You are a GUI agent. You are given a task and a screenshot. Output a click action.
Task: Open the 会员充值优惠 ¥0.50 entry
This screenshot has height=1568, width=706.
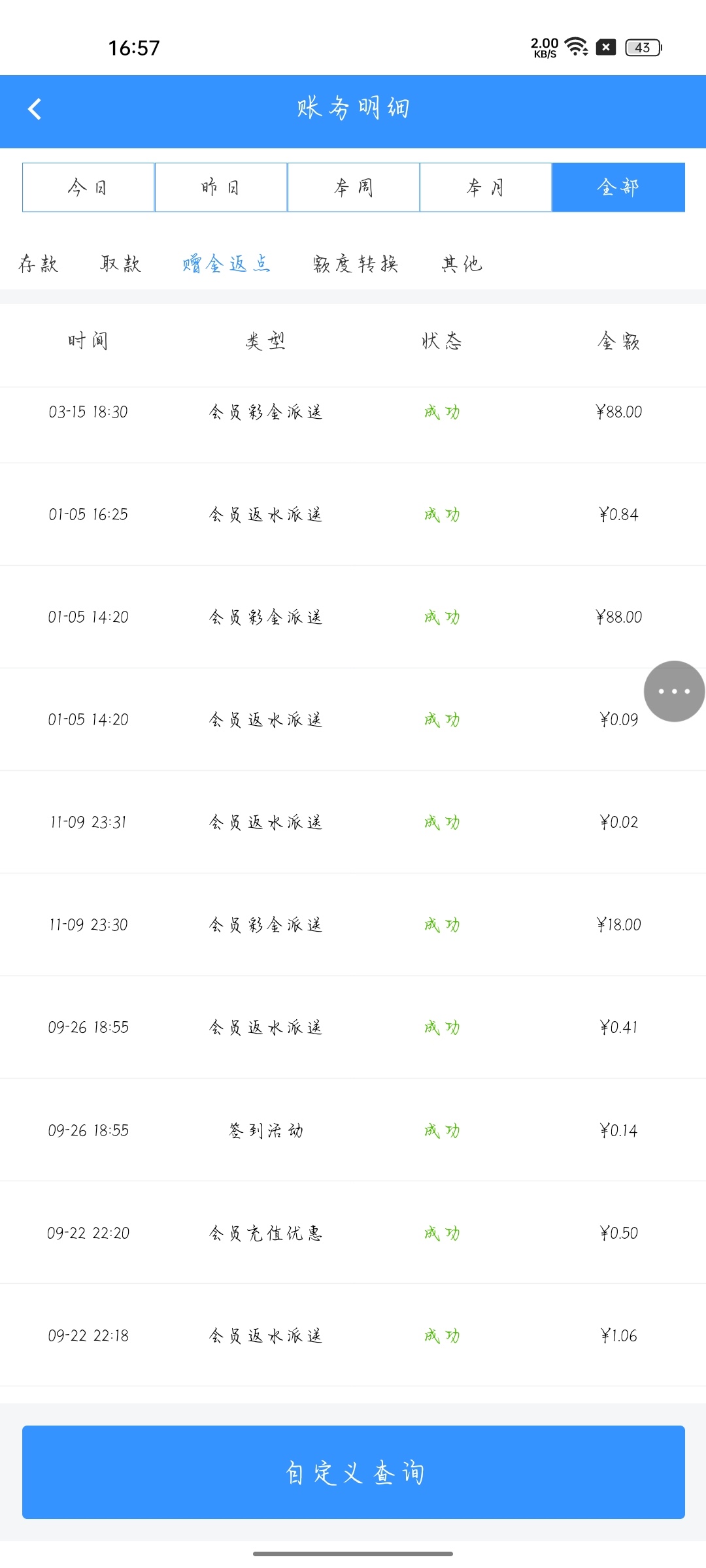[353, 1233]
